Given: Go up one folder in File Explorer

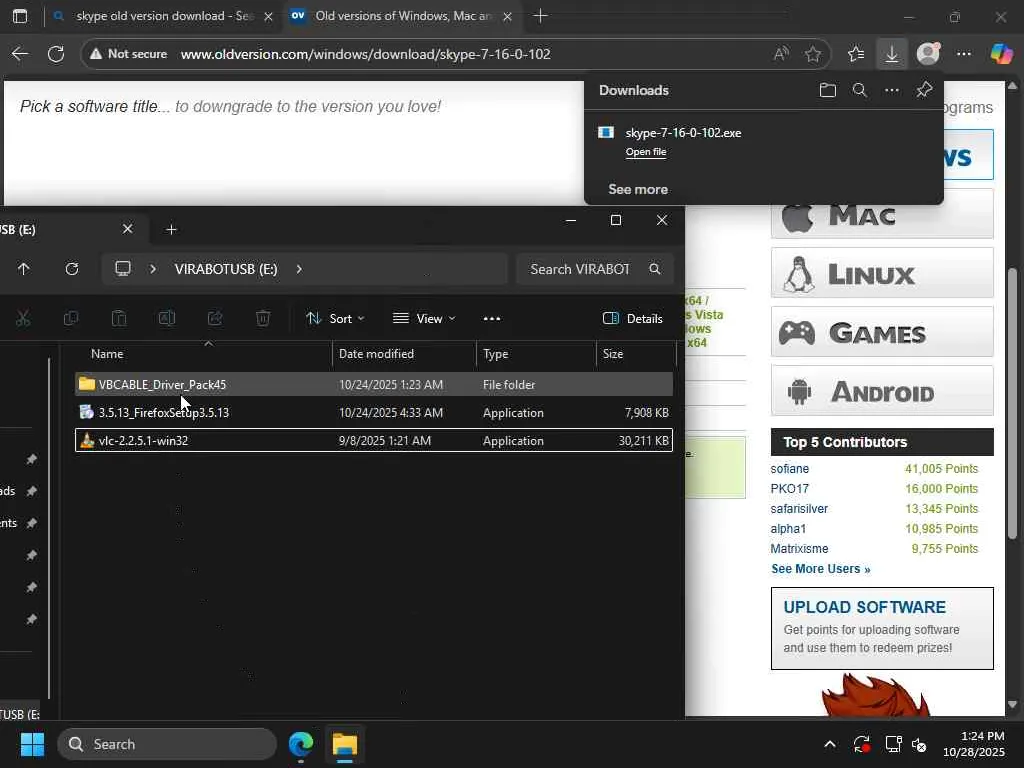Looking at the screenshot, I should (24, 269).
